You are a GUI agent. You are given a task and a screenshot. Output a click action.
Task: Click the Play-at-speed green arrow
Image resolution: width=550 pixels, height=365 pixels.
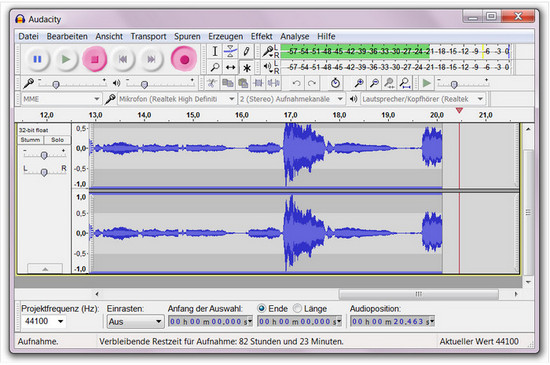point(427,83)
